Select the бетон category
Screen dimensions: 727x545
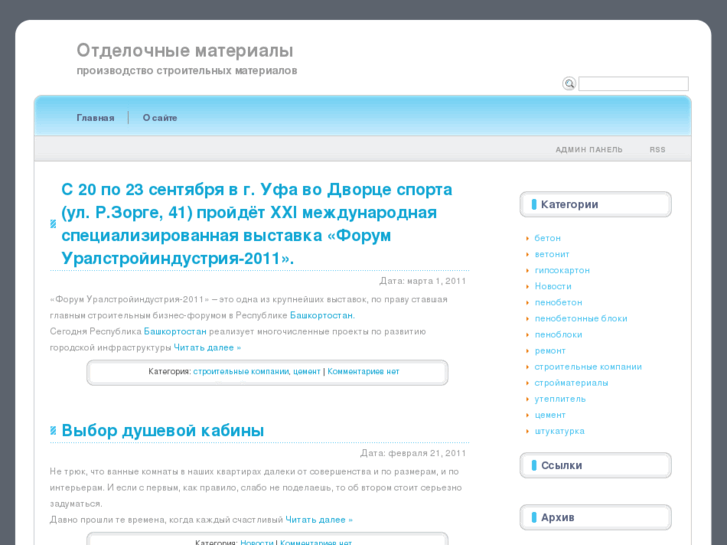548,238
